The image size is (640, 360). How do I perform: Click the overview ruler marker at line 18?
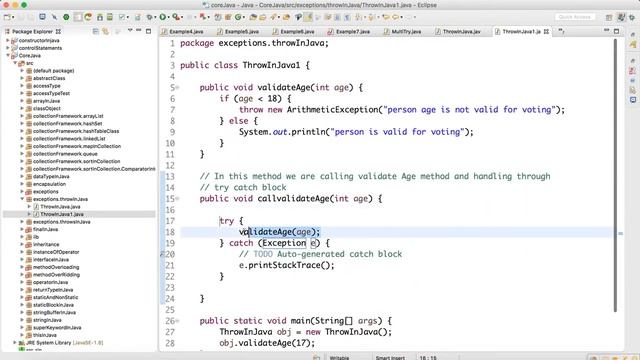620,233
